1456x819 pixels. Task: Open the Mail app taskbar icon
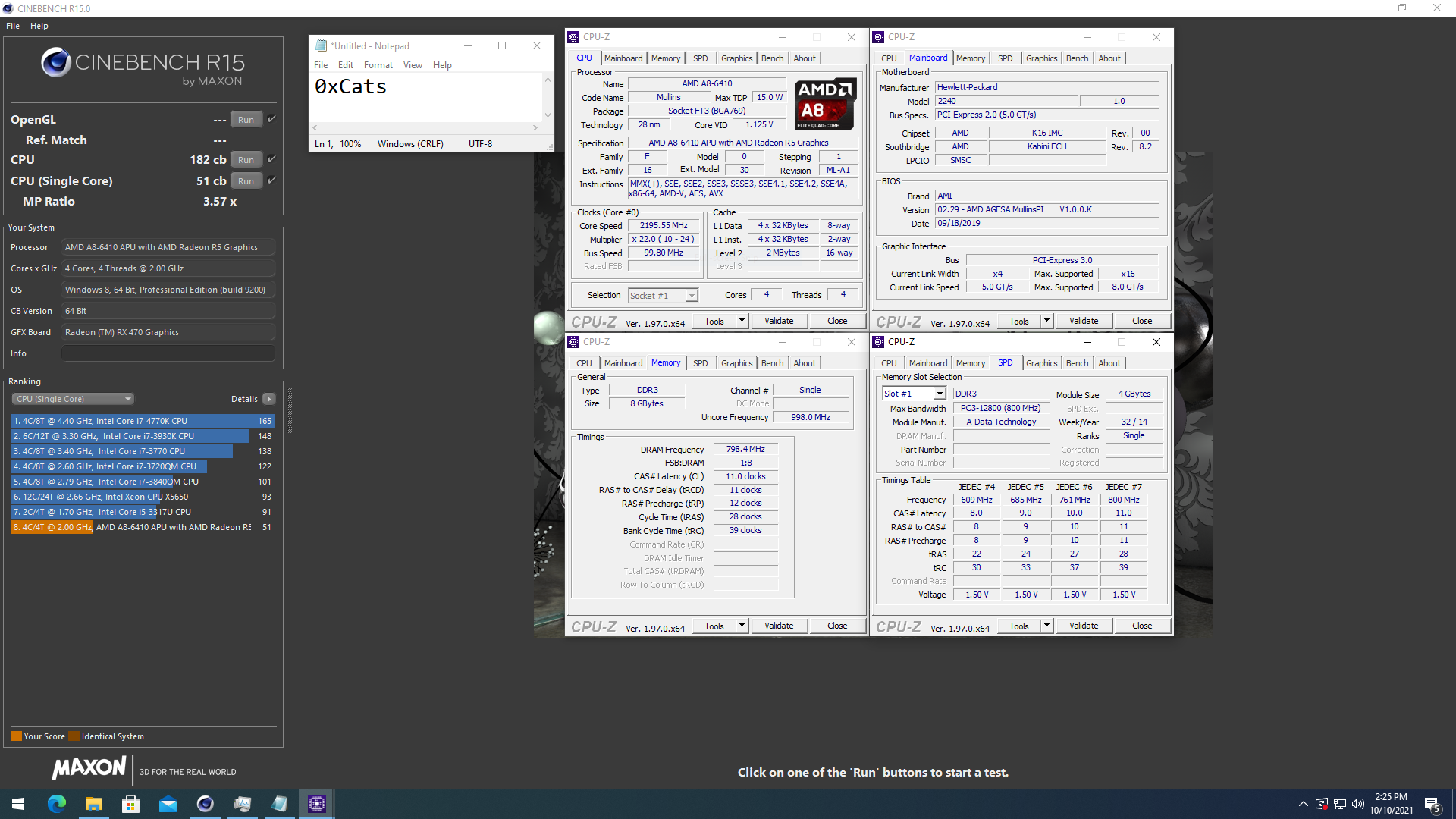click(x=168, y=804)
